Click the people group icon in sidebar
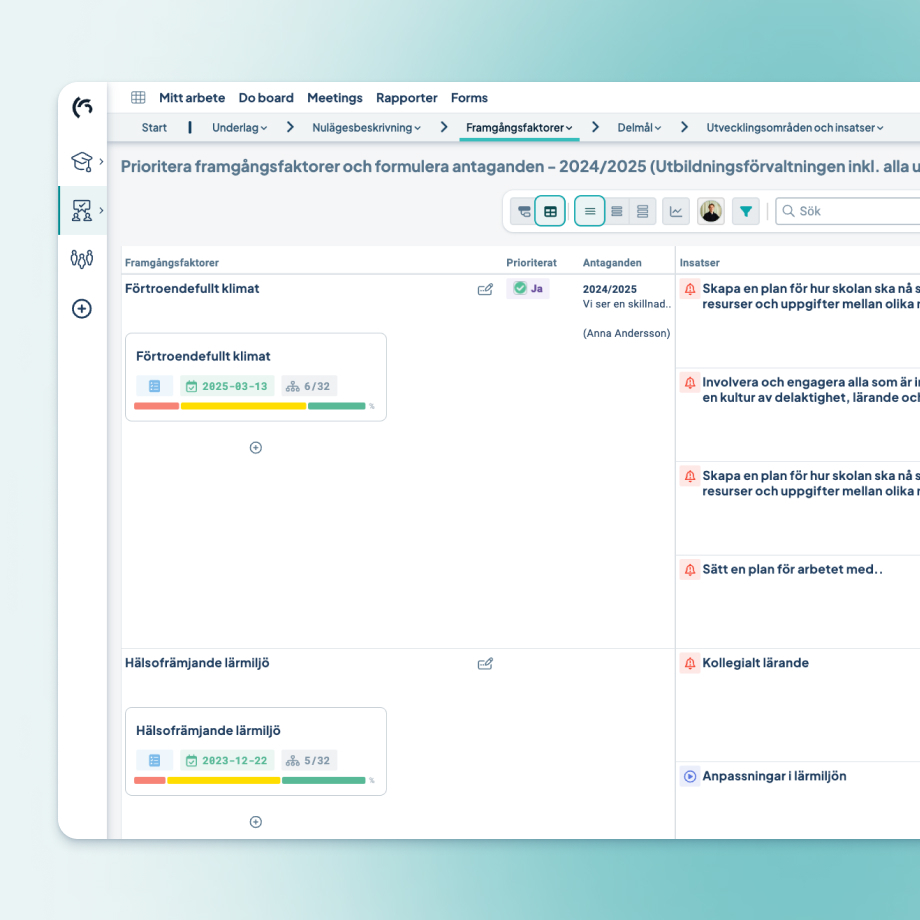The width and height of the screenshot is (920, 920). [x=82, y=259]
